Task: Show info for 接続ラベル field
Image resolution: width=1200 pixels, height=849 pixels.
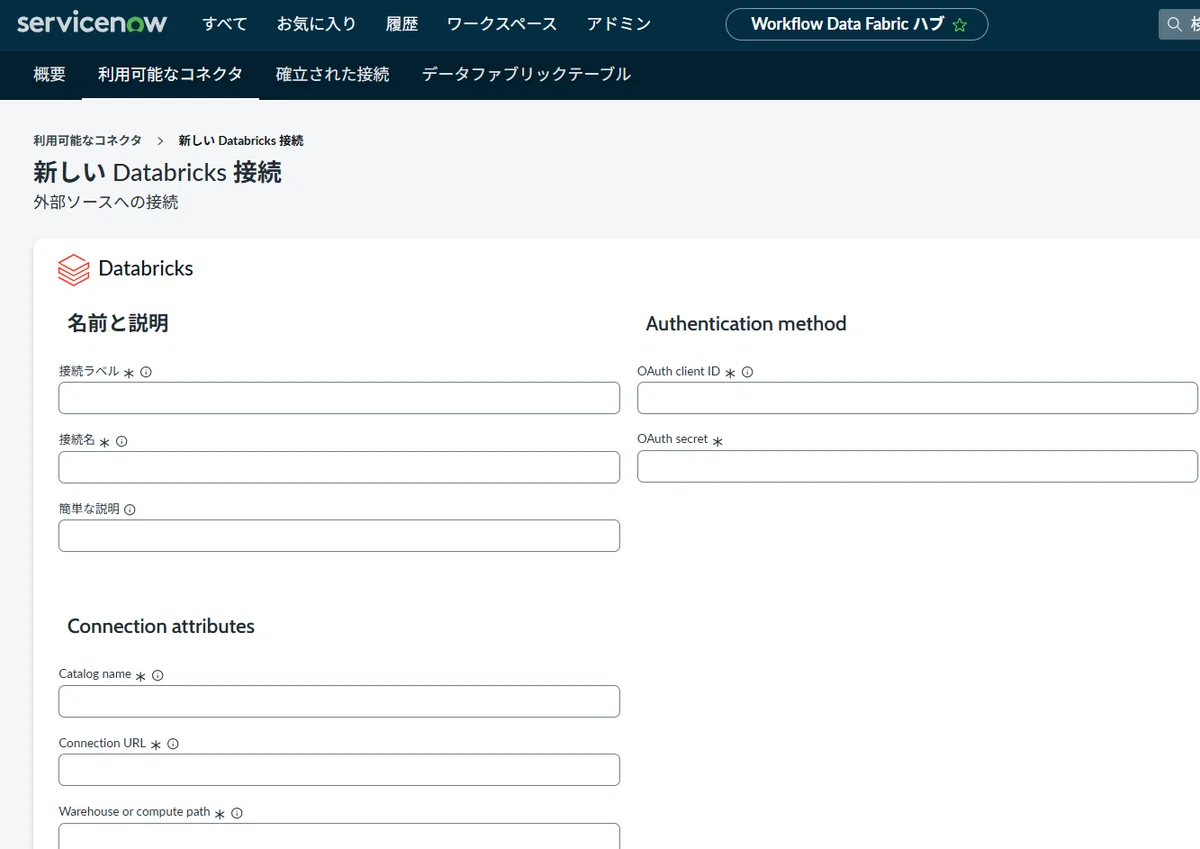Action: (146, 372)
